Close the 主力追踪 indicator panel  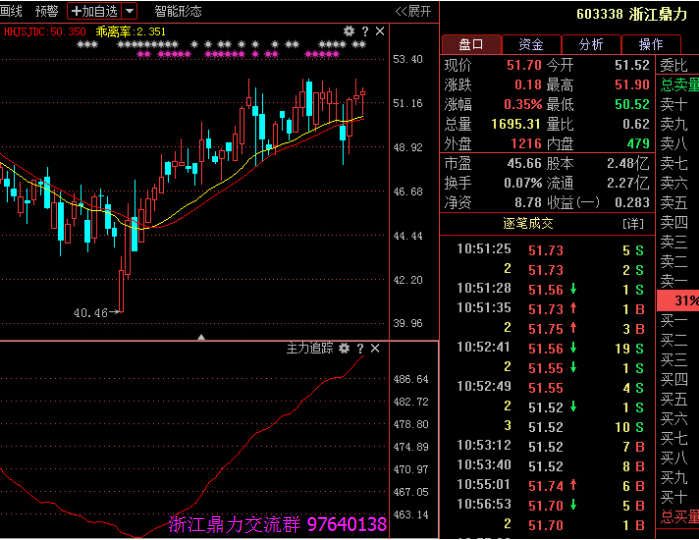point(375,348)
